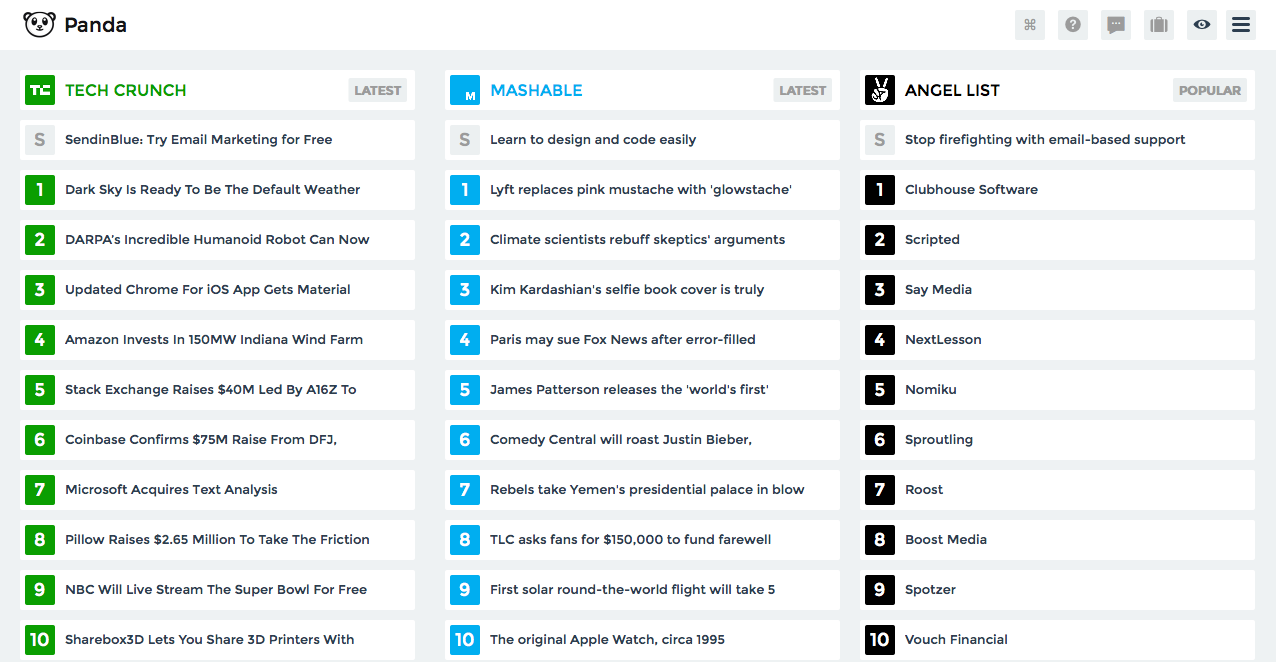Select Clubhouse Software in Angel List

pos(971,190)
